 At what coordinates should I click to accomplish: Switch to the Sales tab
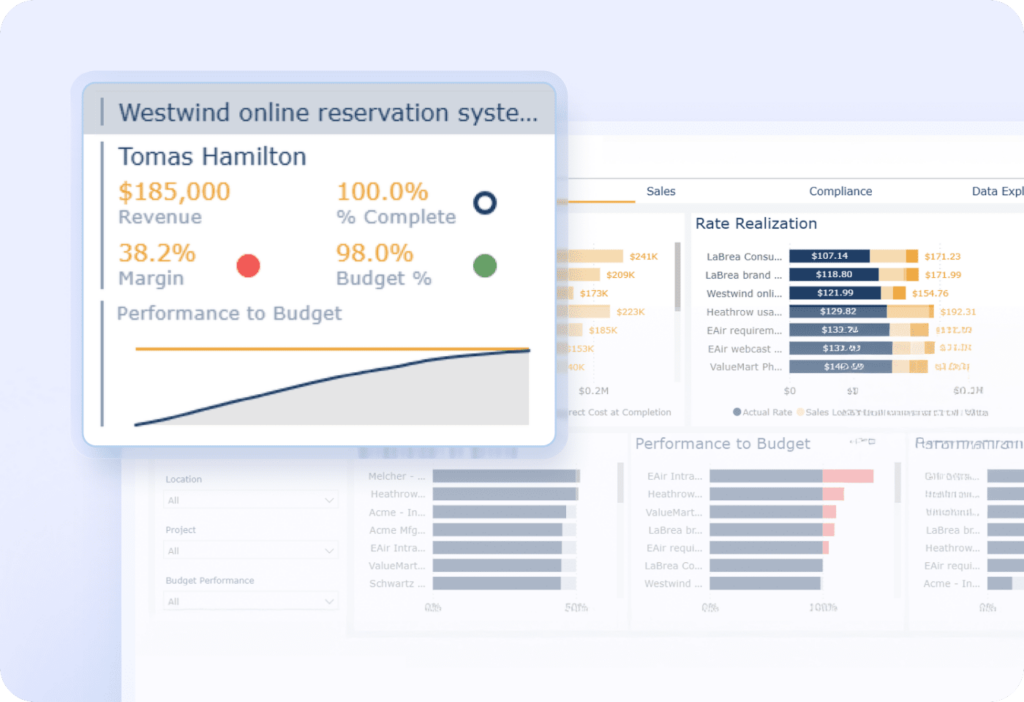coord(660,191)
